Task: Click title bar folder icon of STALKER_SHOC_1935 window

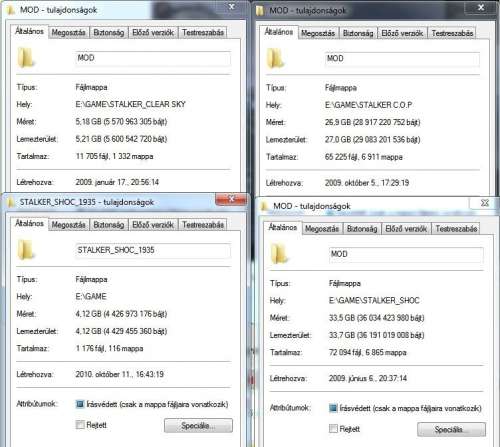Action: pos(11,202)
